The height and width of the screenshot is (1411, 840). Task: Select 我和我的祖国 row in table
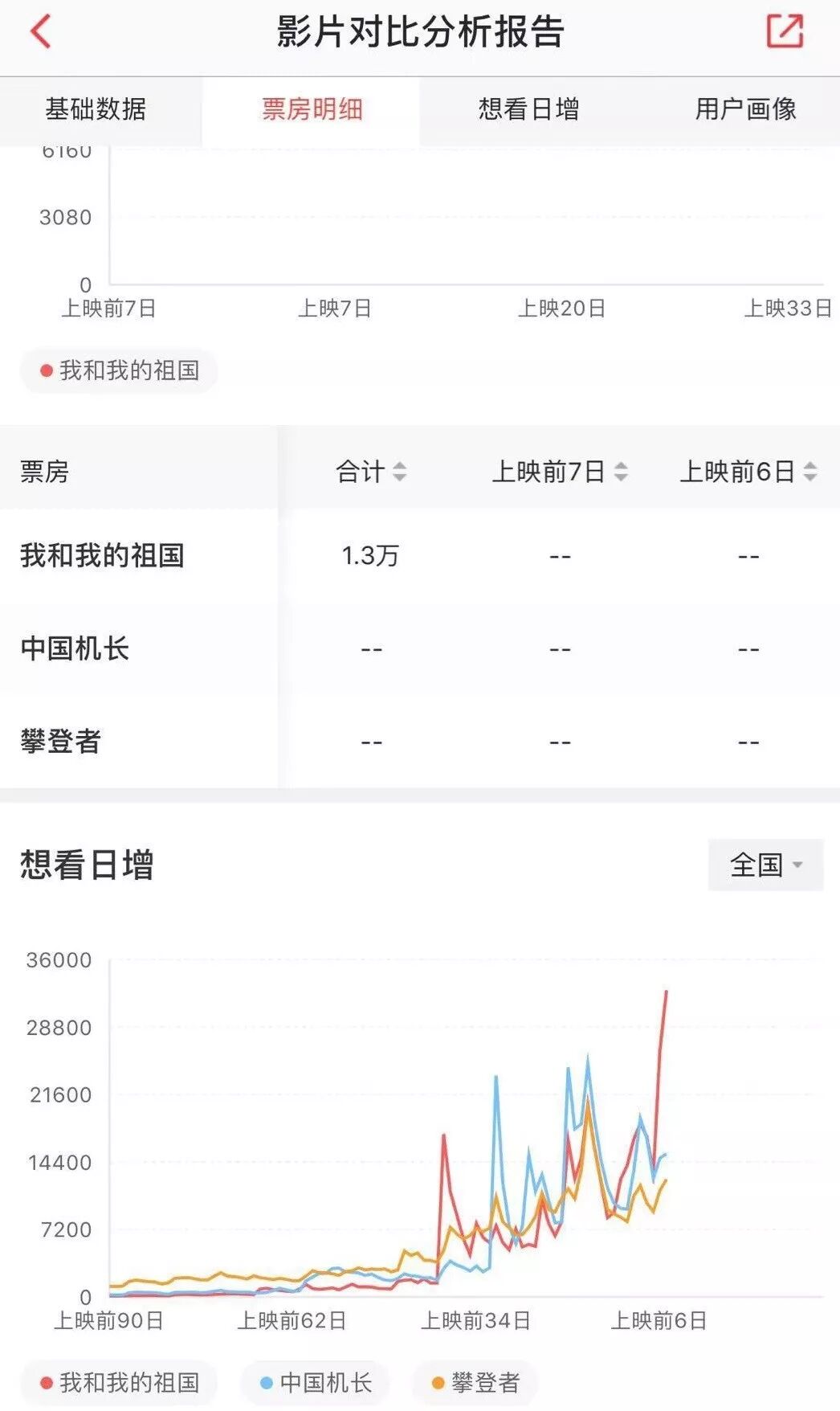[420, 556]
